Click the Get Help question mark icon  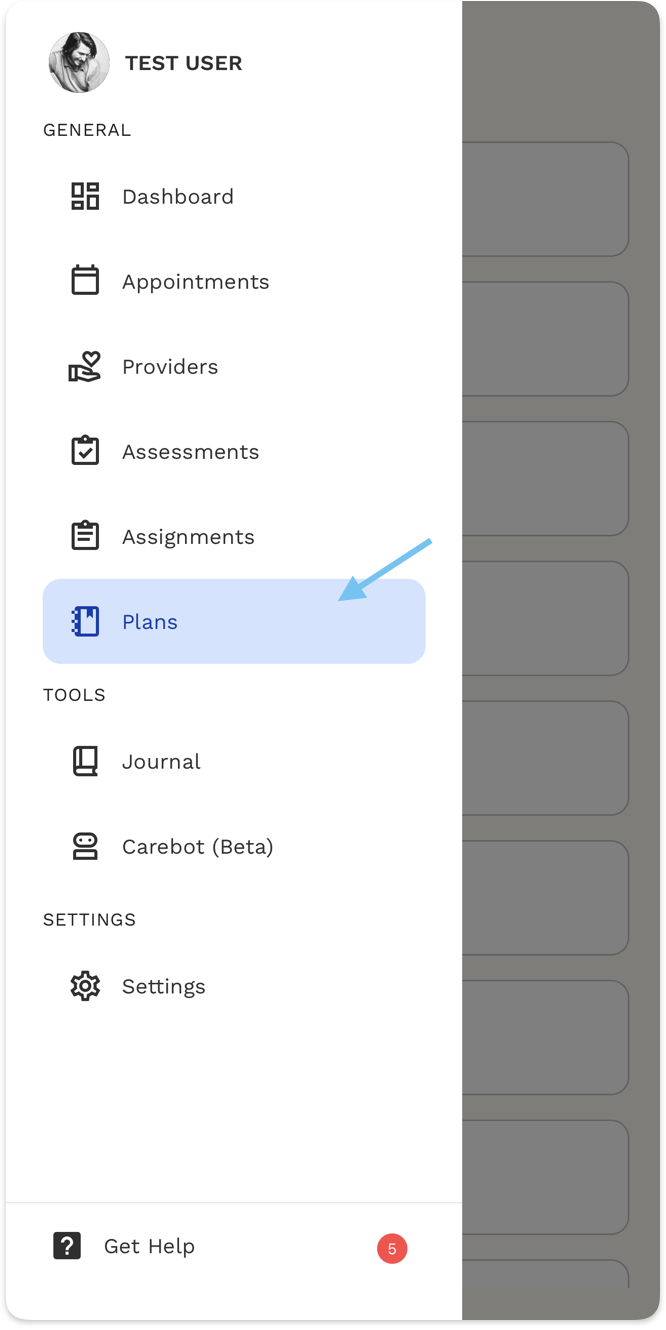67,1246
